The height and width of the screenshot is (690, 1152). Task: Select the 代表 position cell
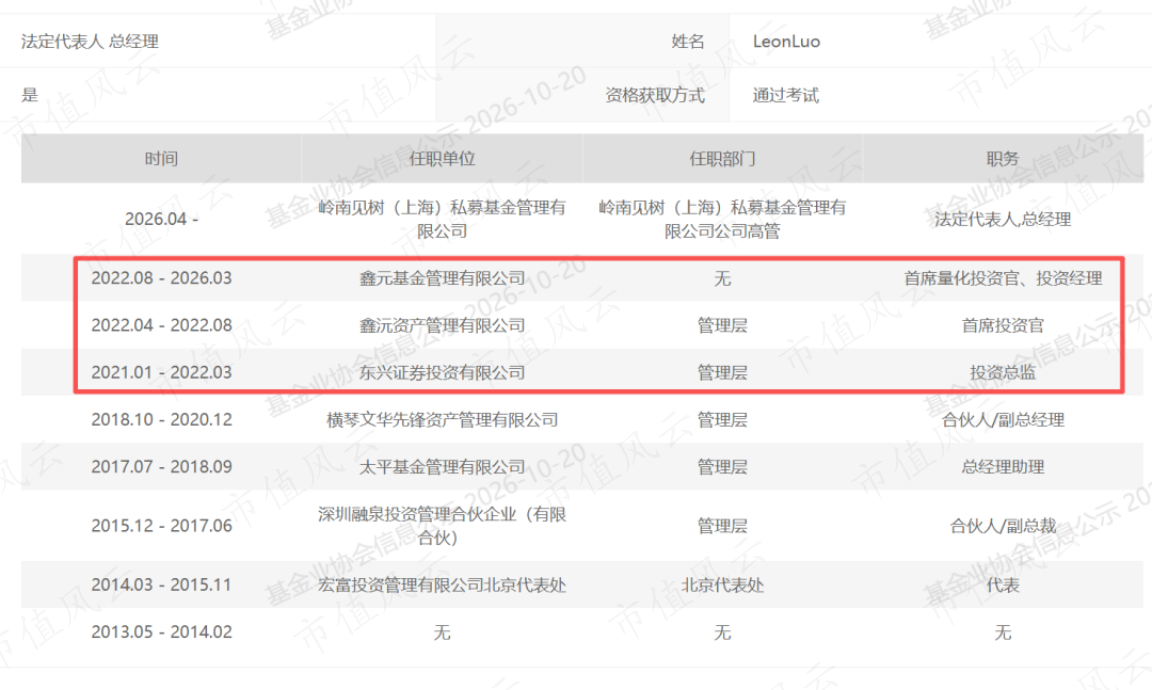(x=1003, y=585)
